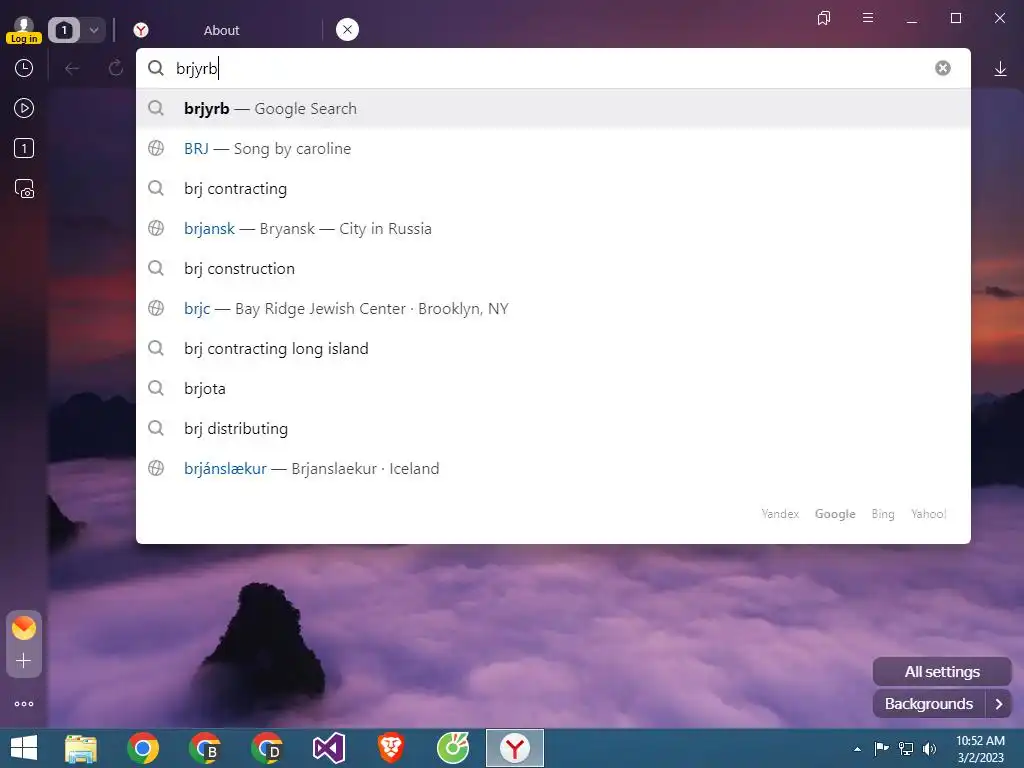Open the green taskbar app beside Brave
The height and width of the screenshot is (768, 1024).
(453, 748)
